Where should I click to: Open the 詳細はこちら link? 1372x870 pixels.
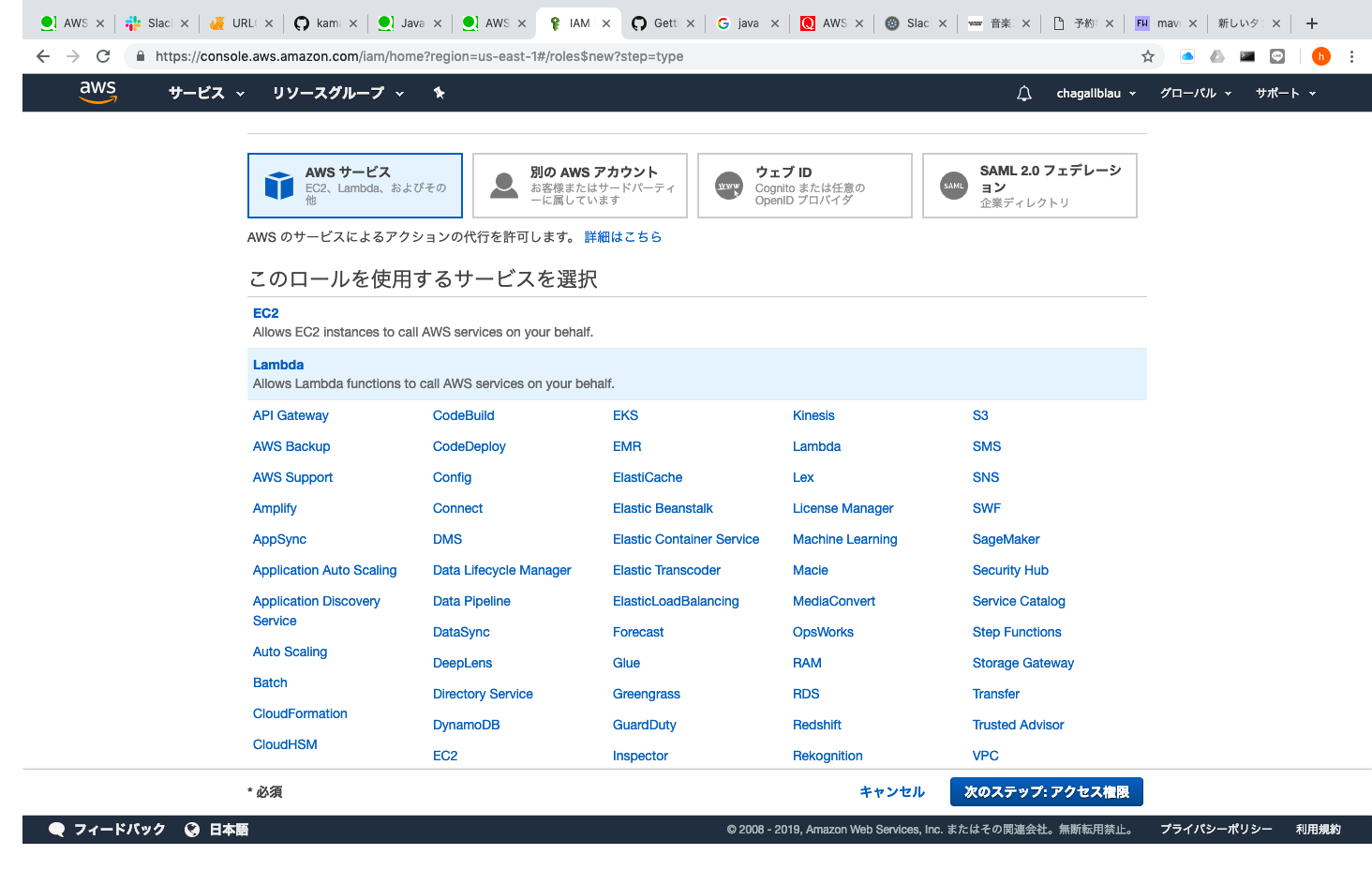[x=623, y=236]
